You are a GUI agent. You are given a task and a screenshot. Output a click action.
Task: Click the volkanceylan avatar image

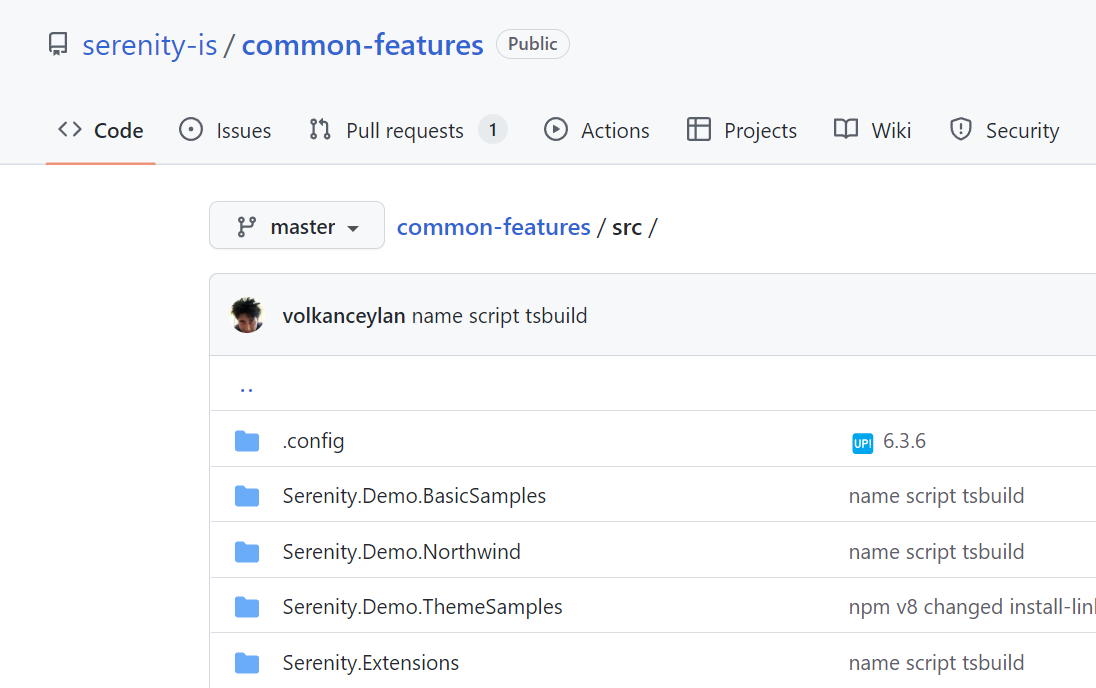247,316
